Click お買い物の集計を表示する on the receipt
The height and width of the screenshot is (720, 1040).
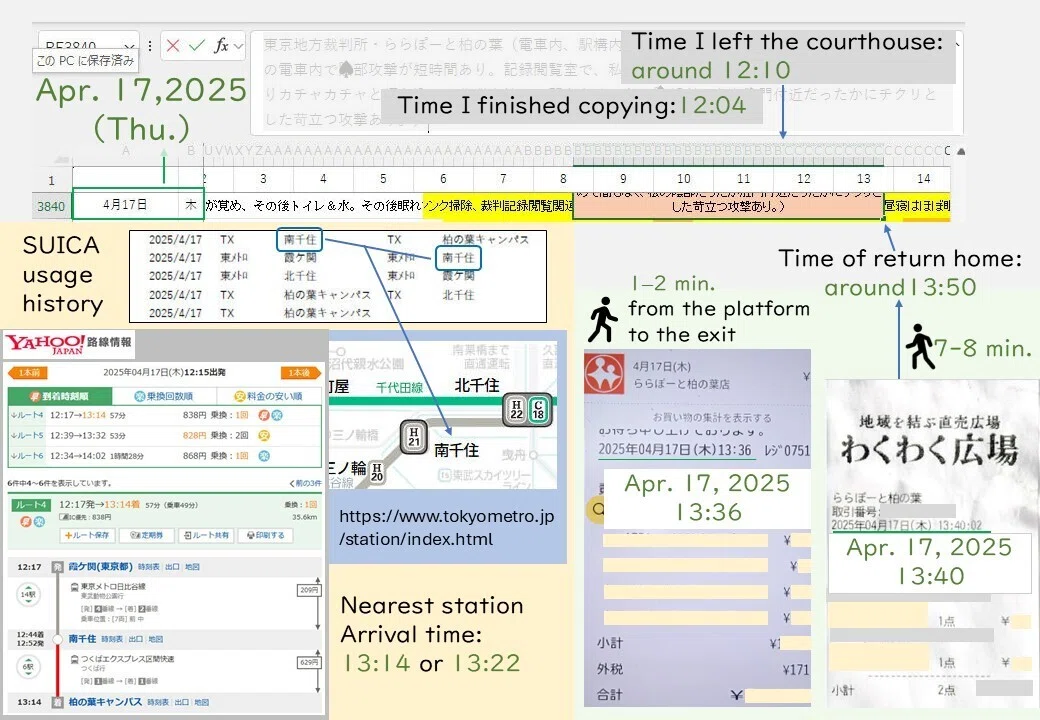tap(712, 418)
